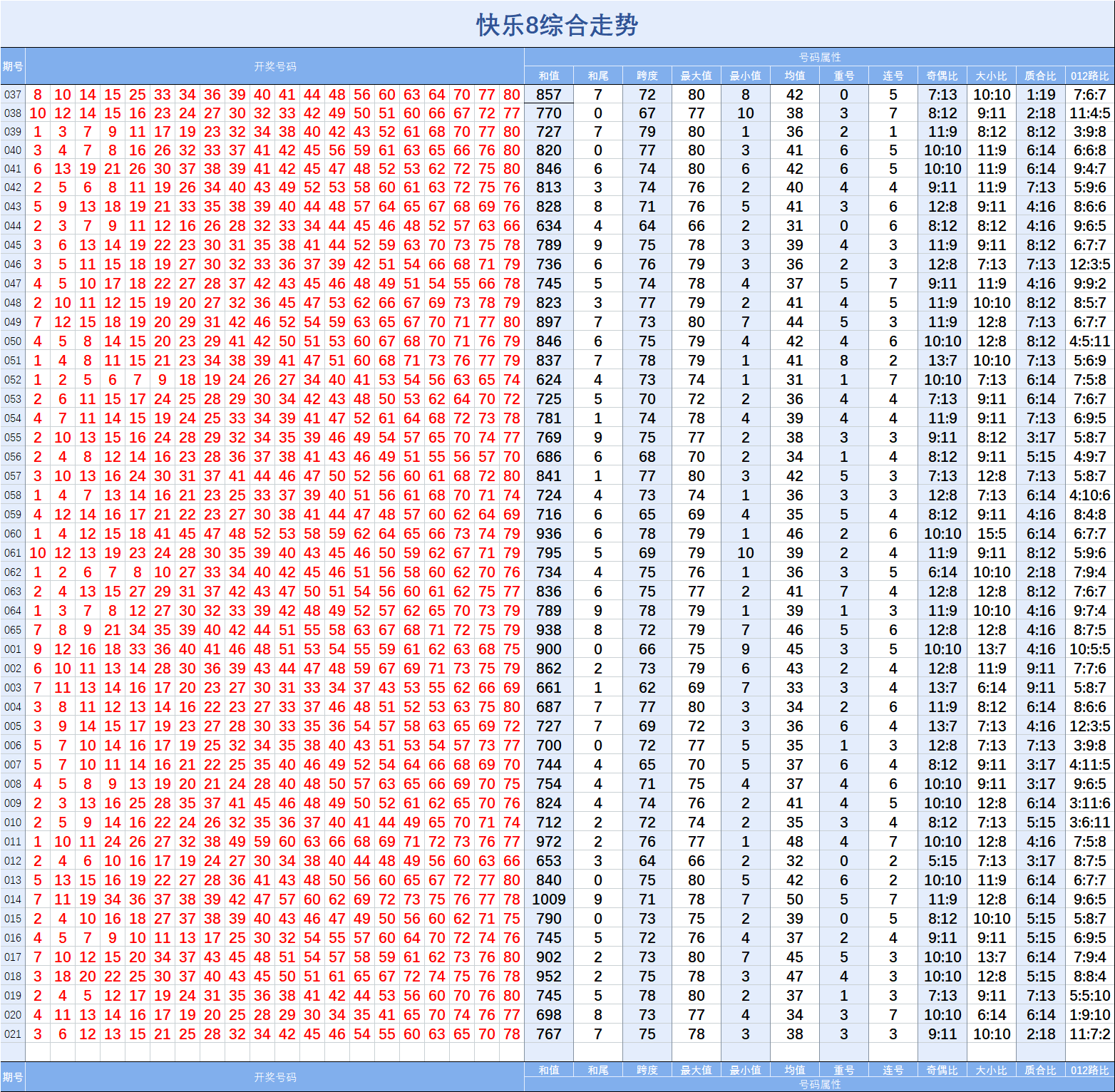Click 012路比 value 4:5:11 in row 050
The width and height of the screenshot is (1115, 1092).
click(1090, 341)
